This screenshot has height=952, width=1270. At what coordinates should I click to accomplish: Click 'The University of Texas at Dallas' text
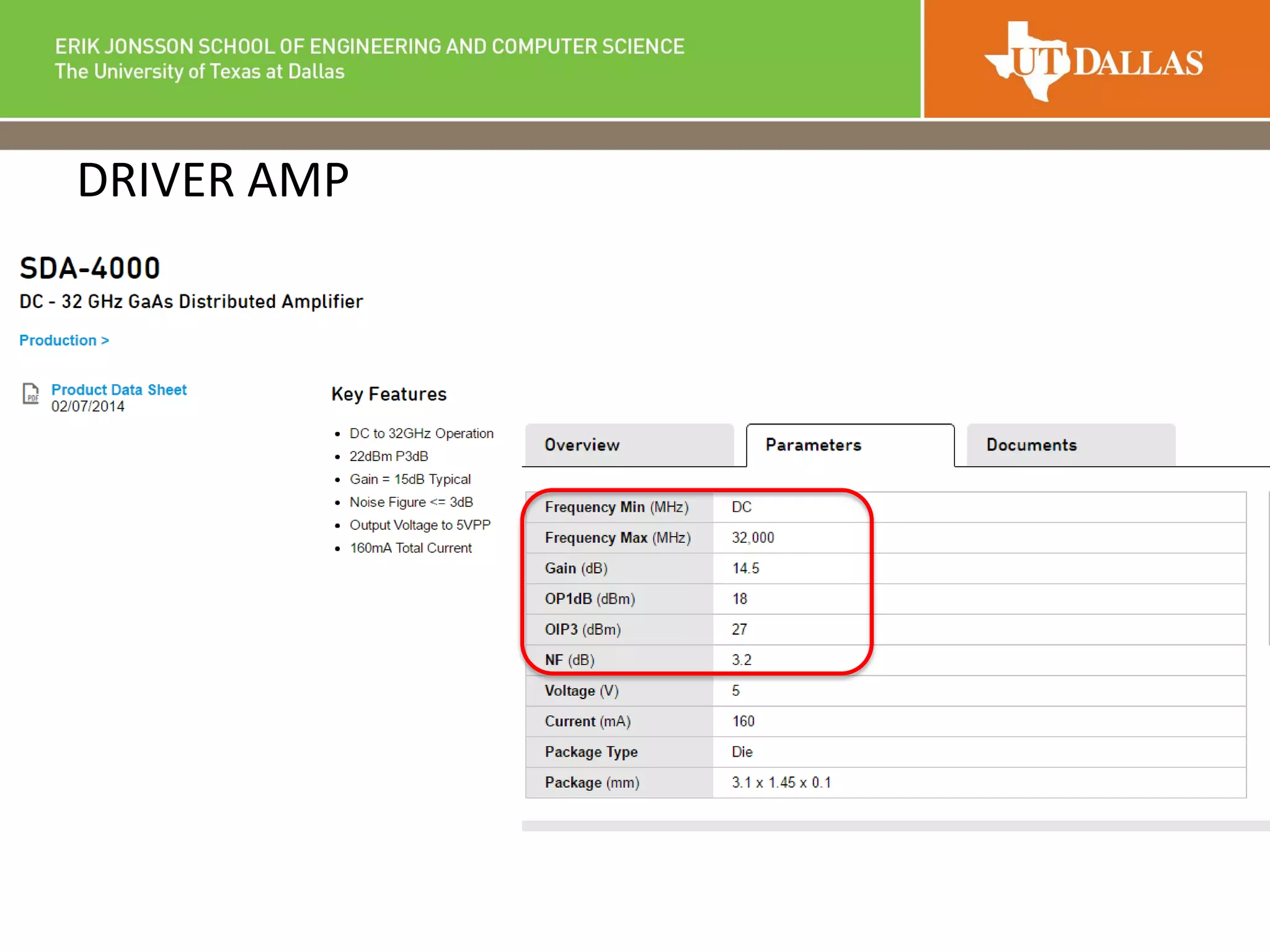[200, 71]
